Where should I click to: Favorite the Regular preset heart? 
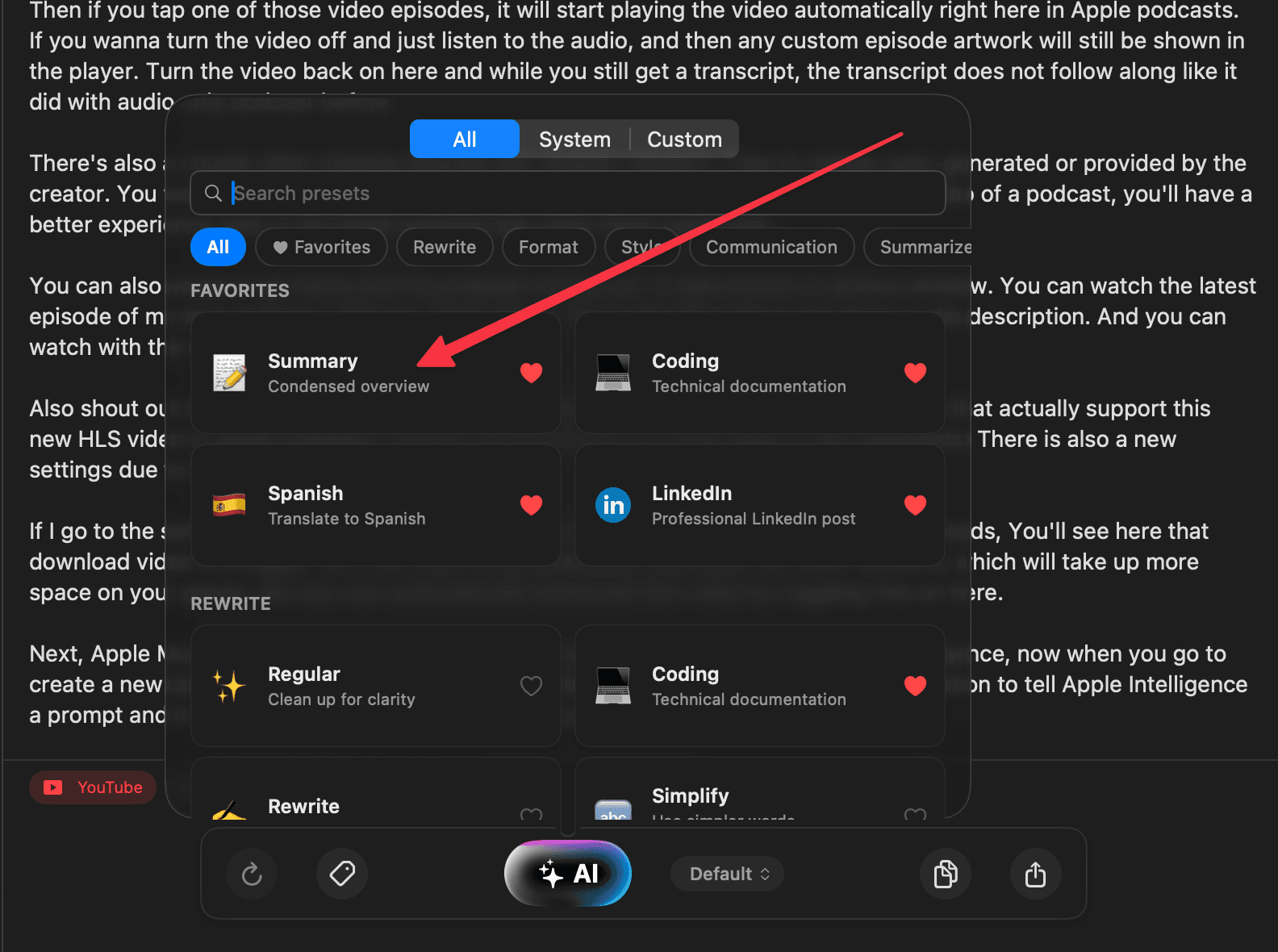tap(531, 686)
